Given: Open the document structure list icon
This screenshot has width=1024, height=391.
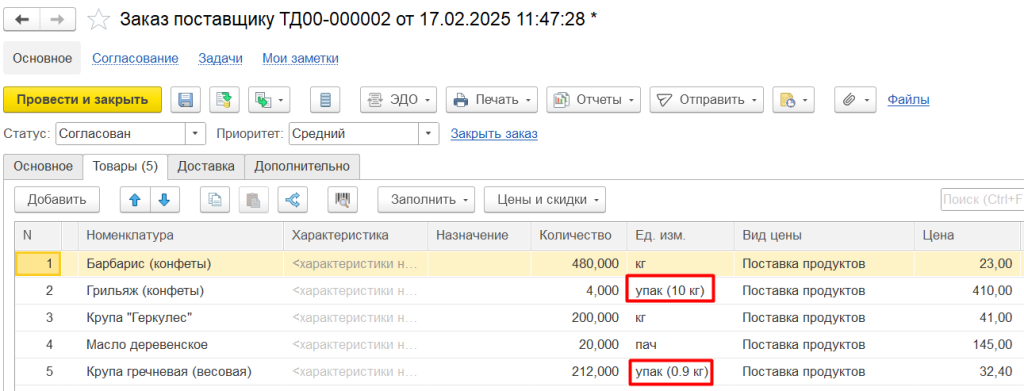Looking at the screenshot, I should pos(325,100).
